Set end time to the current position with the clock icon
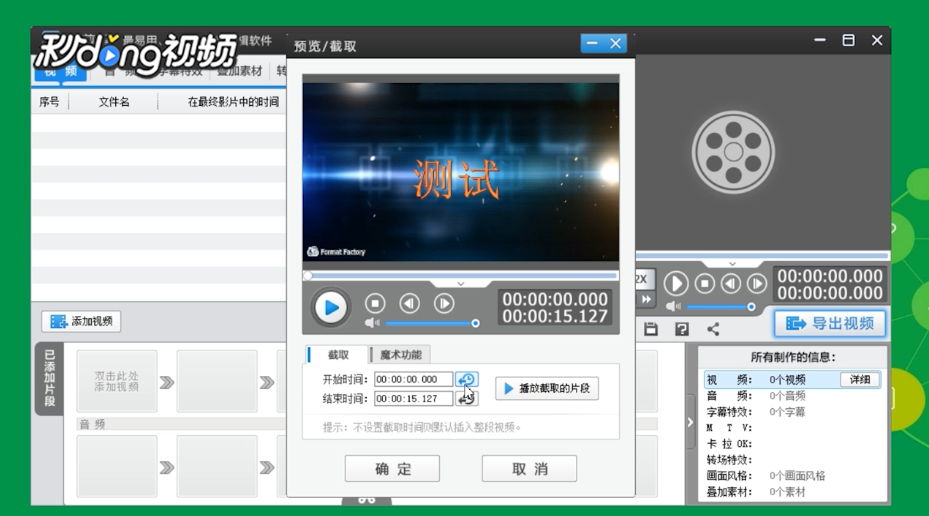929x516 pixels. tap(467, 399)
